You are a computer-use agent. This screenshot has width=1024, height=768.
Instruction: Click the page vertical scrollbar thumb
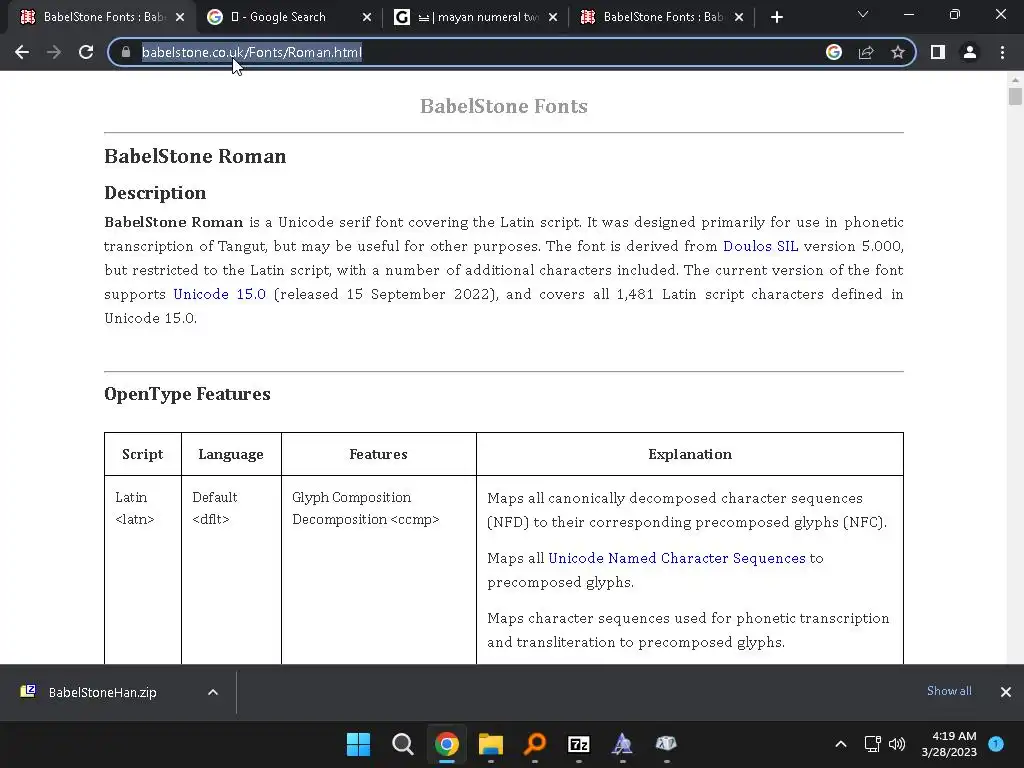(1015, 97)
